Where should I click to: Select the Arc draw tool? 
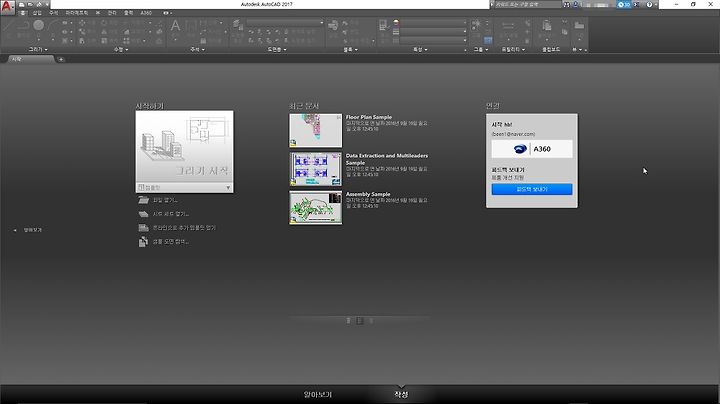tap(54, 25)
